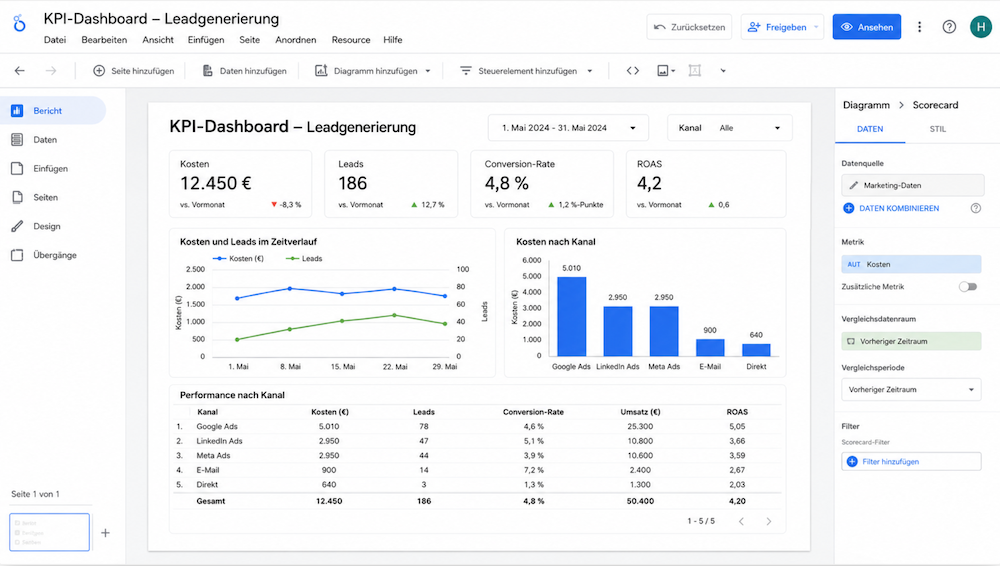Viewport: 1000px width, 566px height.
Task: Open the three-dot more options menu
Action: pos(919,27)
